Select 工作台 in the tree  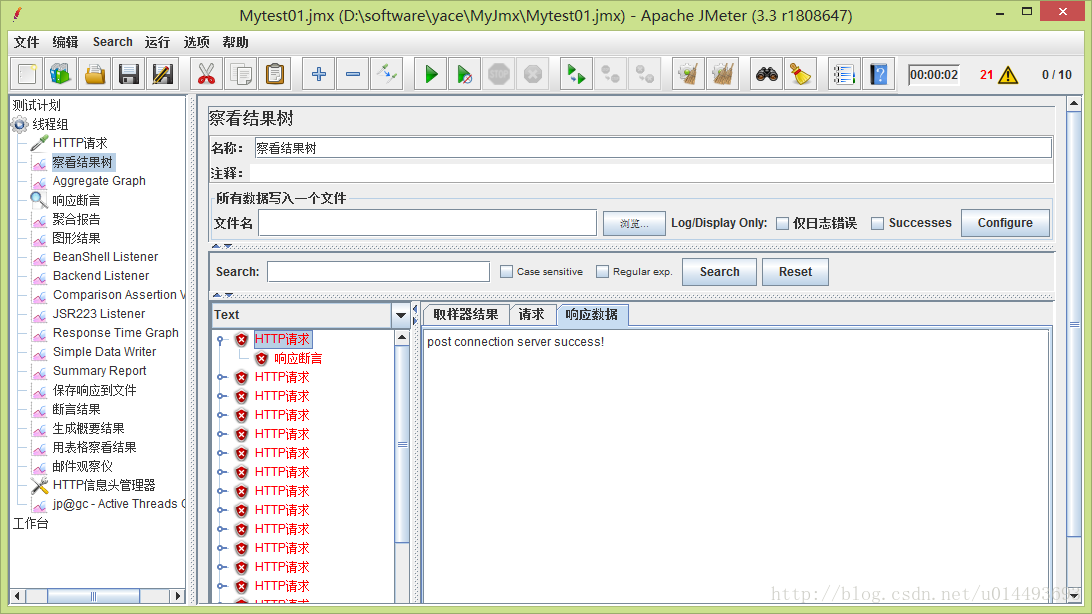(x=31, y=524)
